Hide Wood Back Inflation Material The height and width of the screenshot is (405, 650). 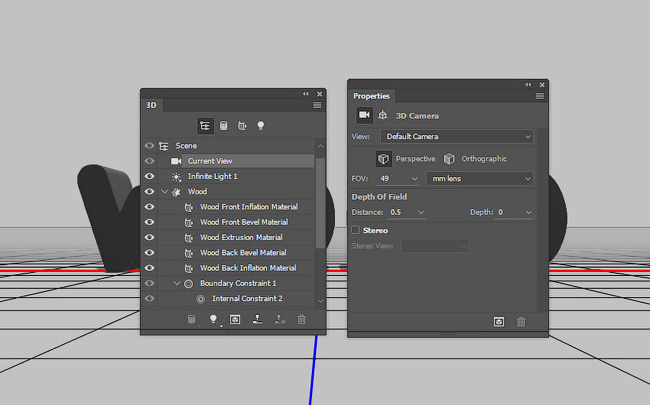tap(149, 268)
